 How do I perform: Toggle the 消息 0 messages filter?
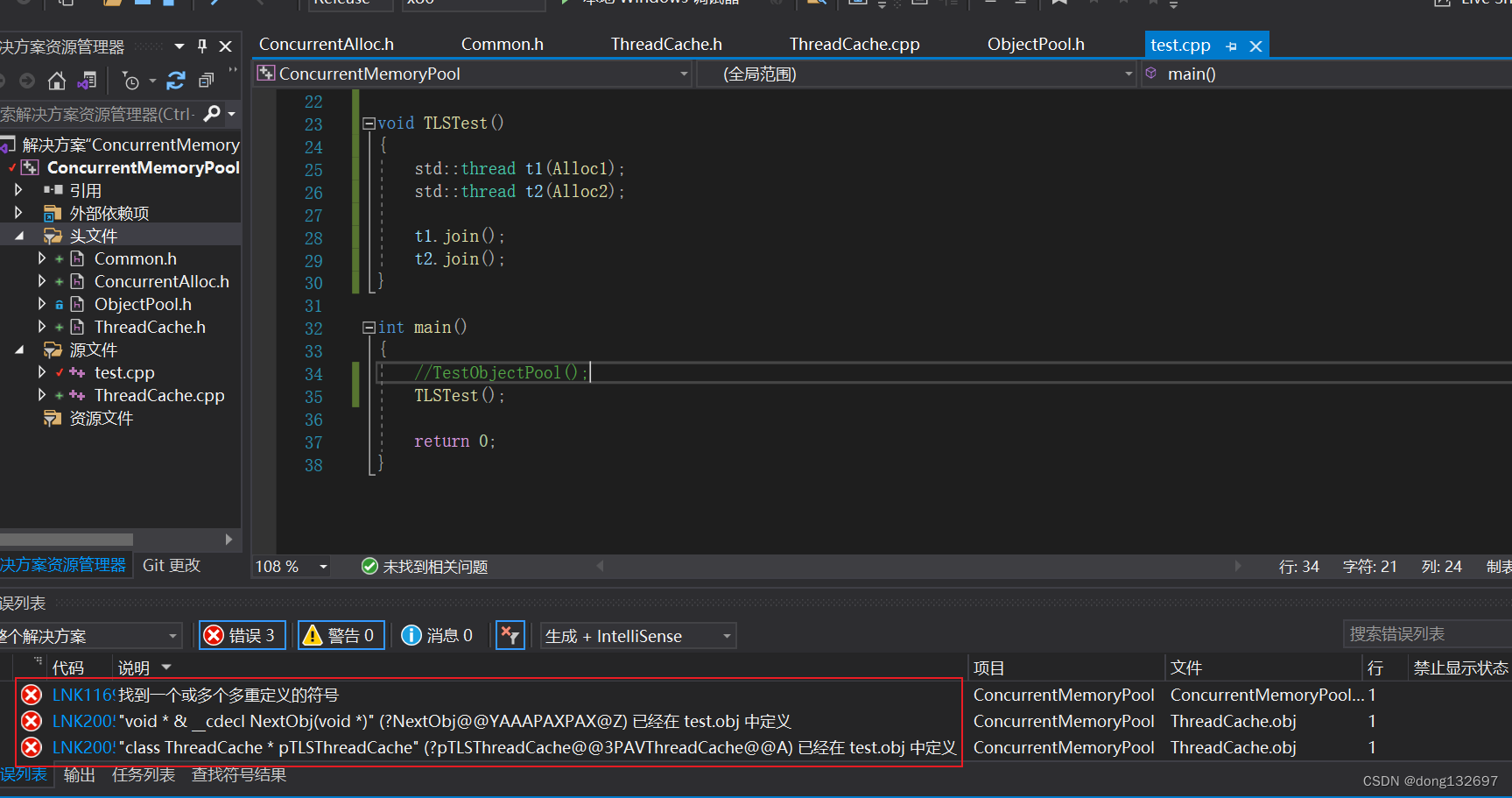click(x=438, y=635)
